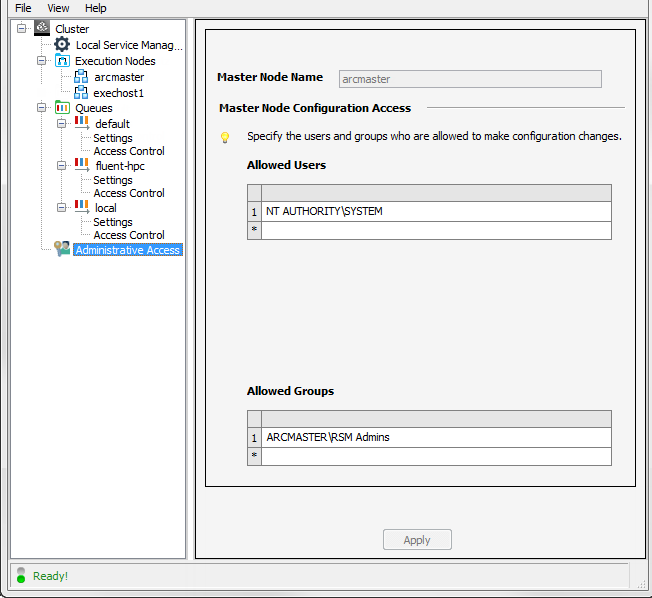Click the Execution Nodes folder icon
Viewport: 652px width, 598px height.
tap(62, 61)
